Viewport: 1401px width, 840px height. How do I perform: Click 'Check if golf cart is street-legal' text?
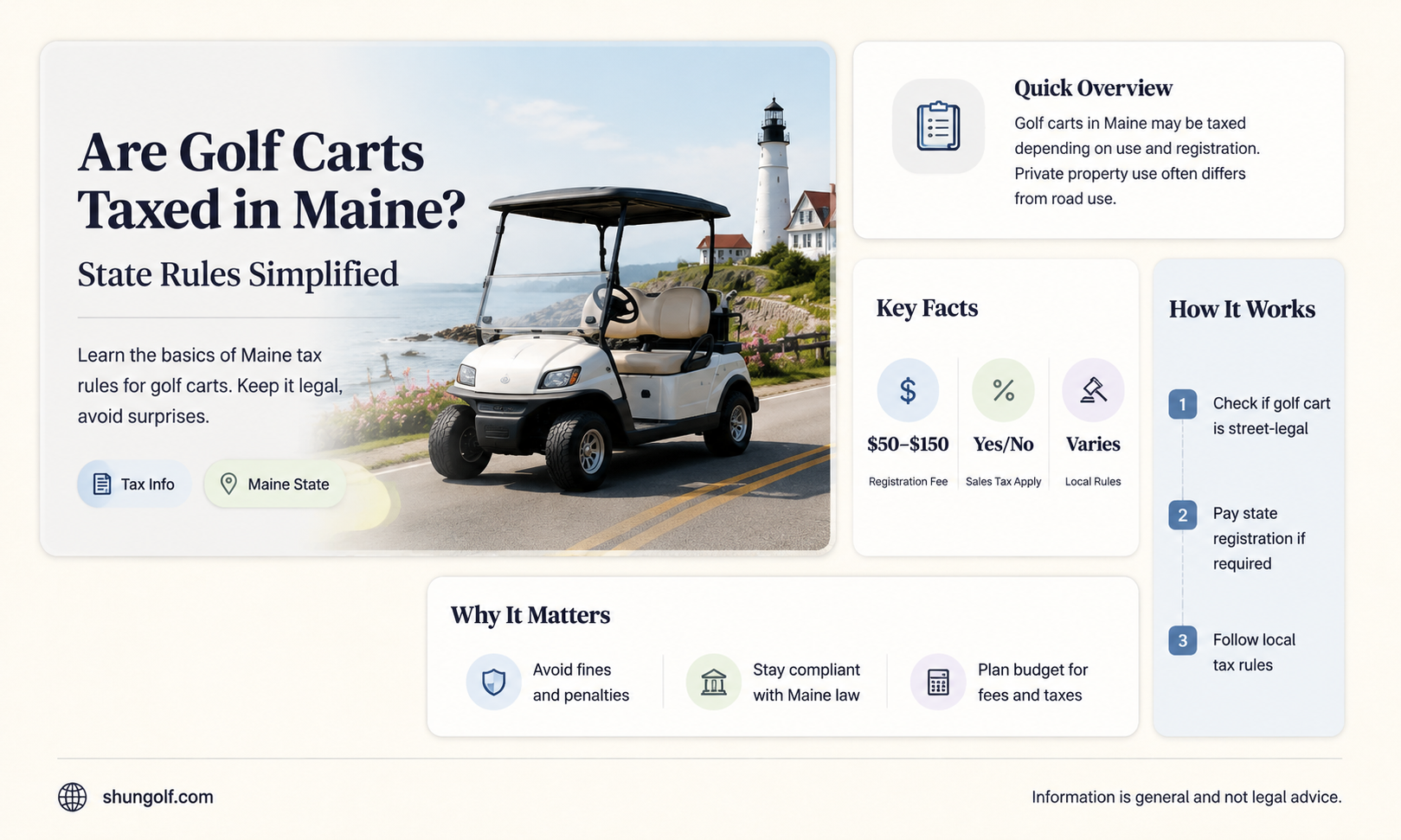(1271, 416)
